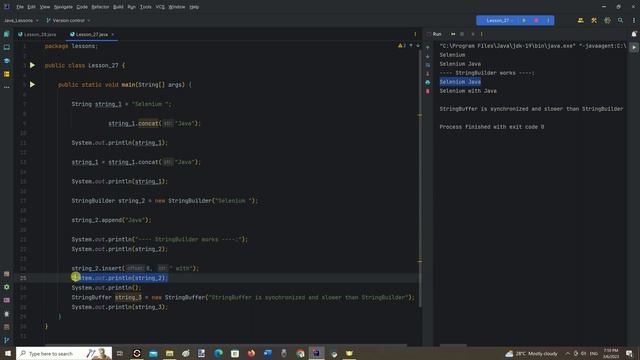Open Firefox from the taskbar
This screenshot has height=360, width=640.
click(251, 353)
